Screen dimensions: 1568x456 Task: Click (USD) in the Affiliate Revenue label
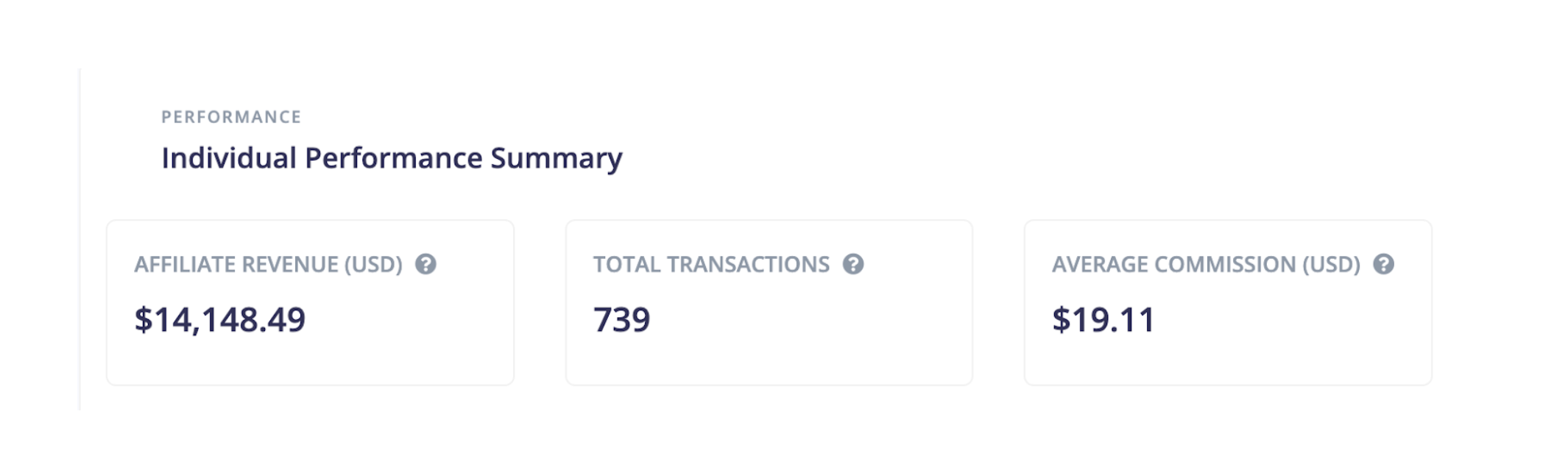(373, 265)
